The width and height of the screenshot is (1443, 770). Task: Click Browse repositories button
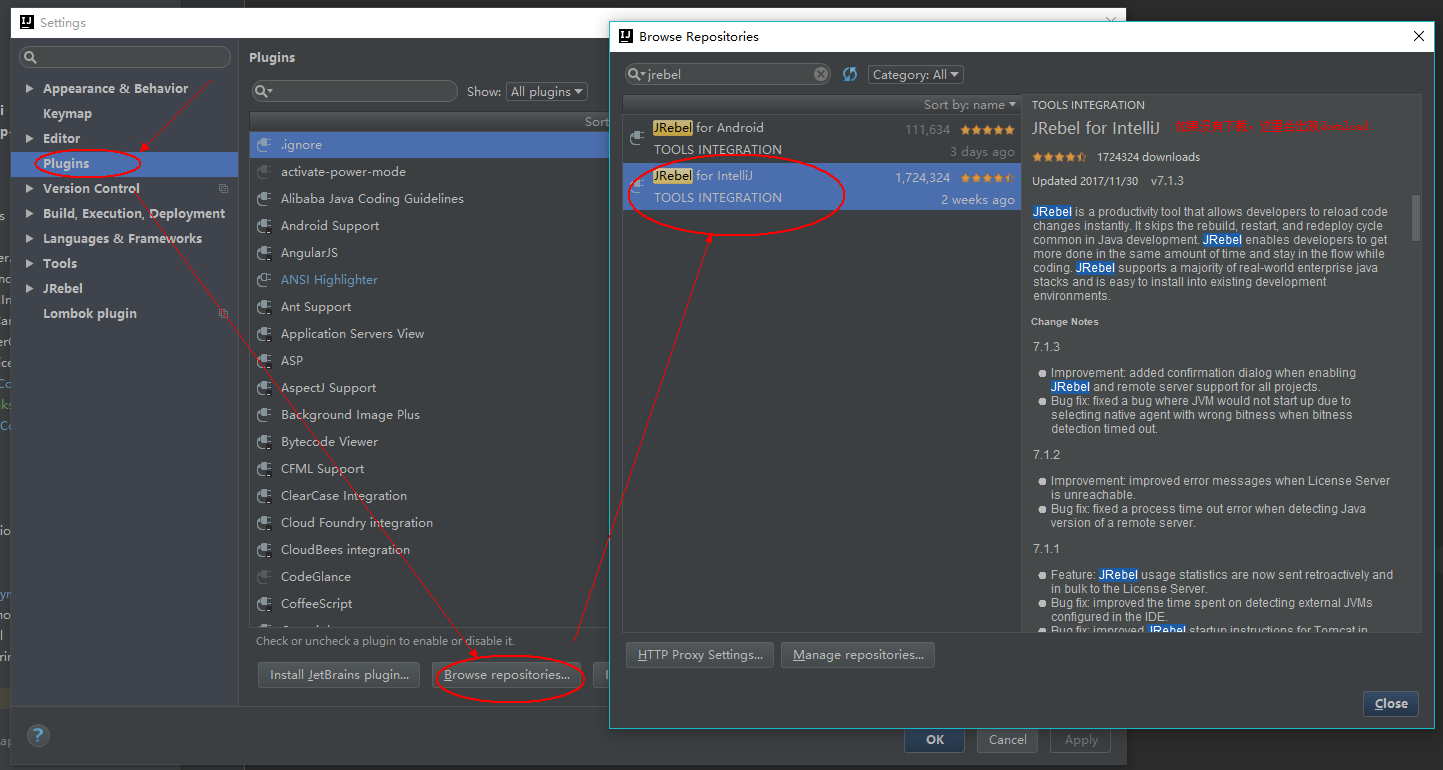click(507, 675)
